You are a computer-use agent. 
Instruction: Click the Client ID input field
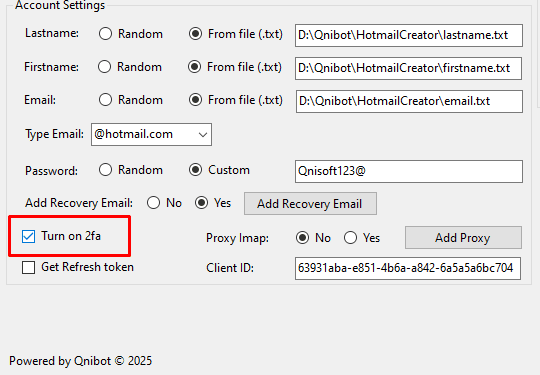pyautogui.click(x=408, y=268)
